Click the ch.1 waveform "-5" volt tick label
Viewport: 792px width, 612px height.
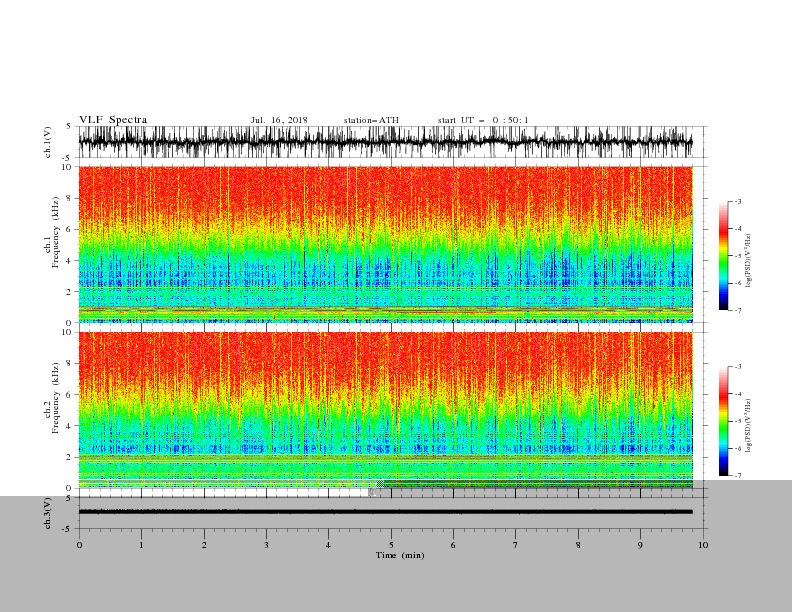68,158
